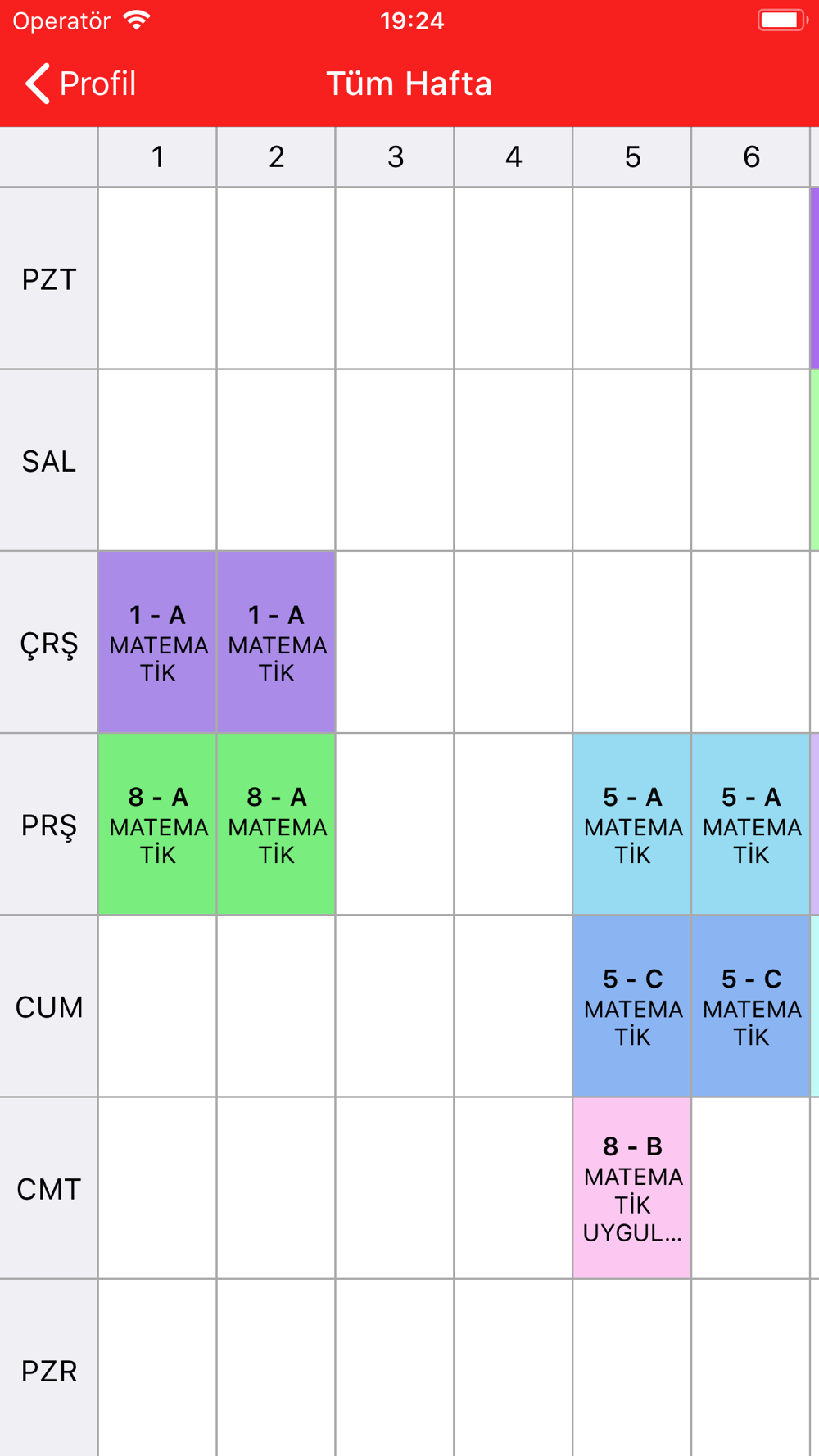Select column header for period 5
Image resolution: width=819 pixels, height=1456 pixels.
pyautogui.click(x=632, y=156)
